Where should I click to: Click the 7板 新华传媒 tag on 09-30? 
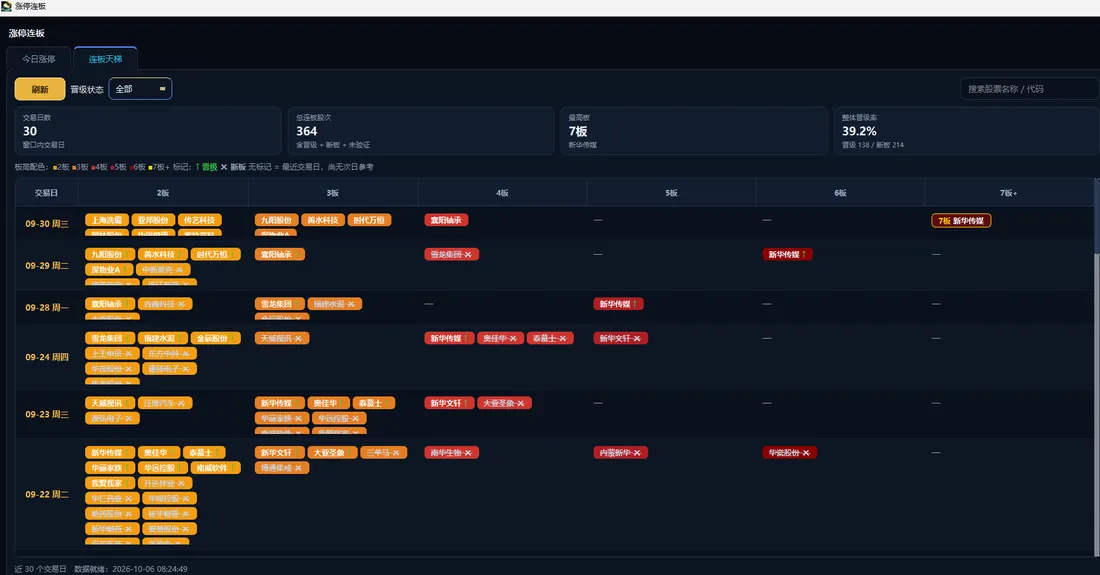961,221
